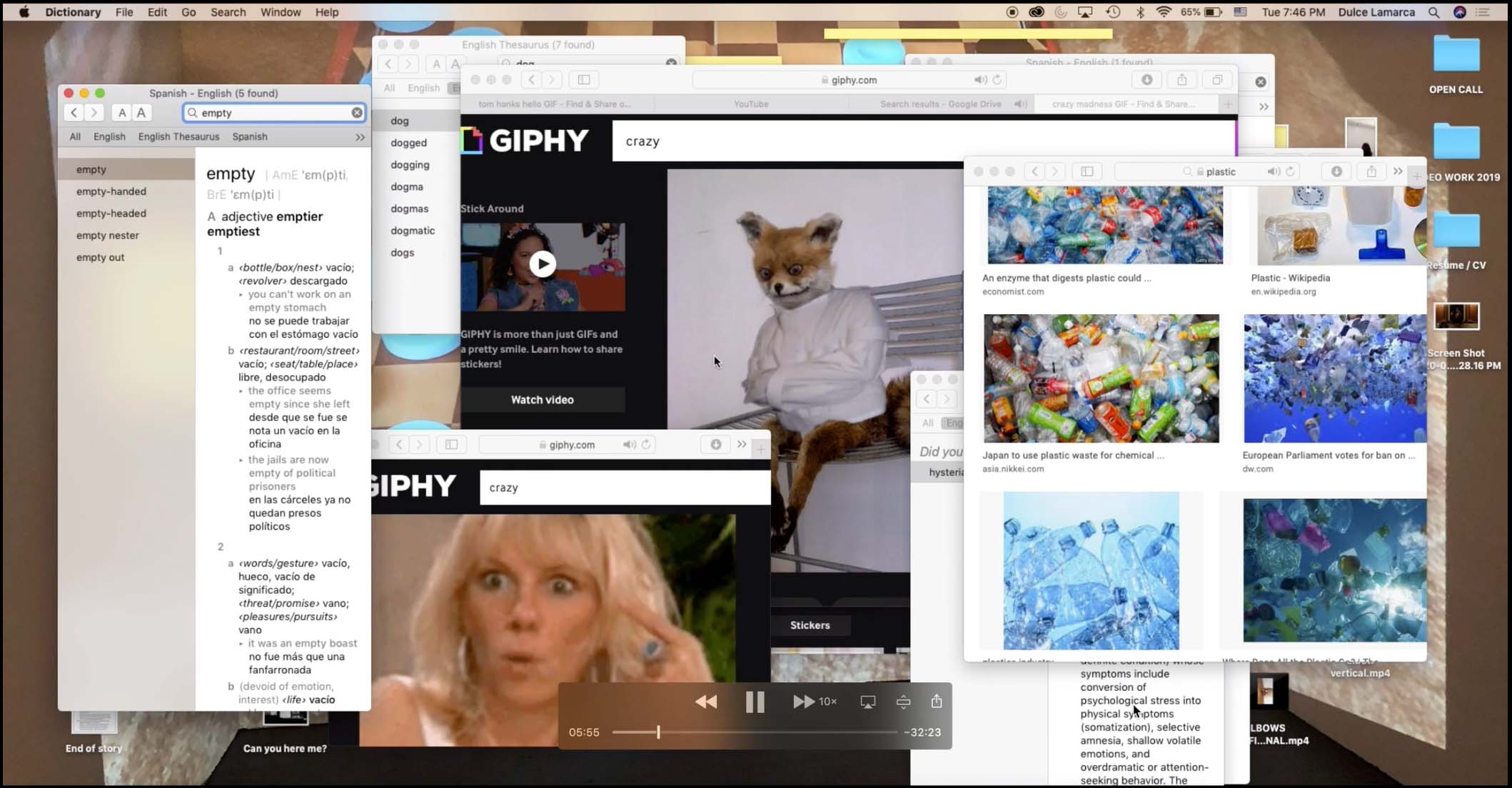1512x788 pixels.
Task: Increase font size in the Spanish - English dictionary window
Action: (x=141, y=113)
